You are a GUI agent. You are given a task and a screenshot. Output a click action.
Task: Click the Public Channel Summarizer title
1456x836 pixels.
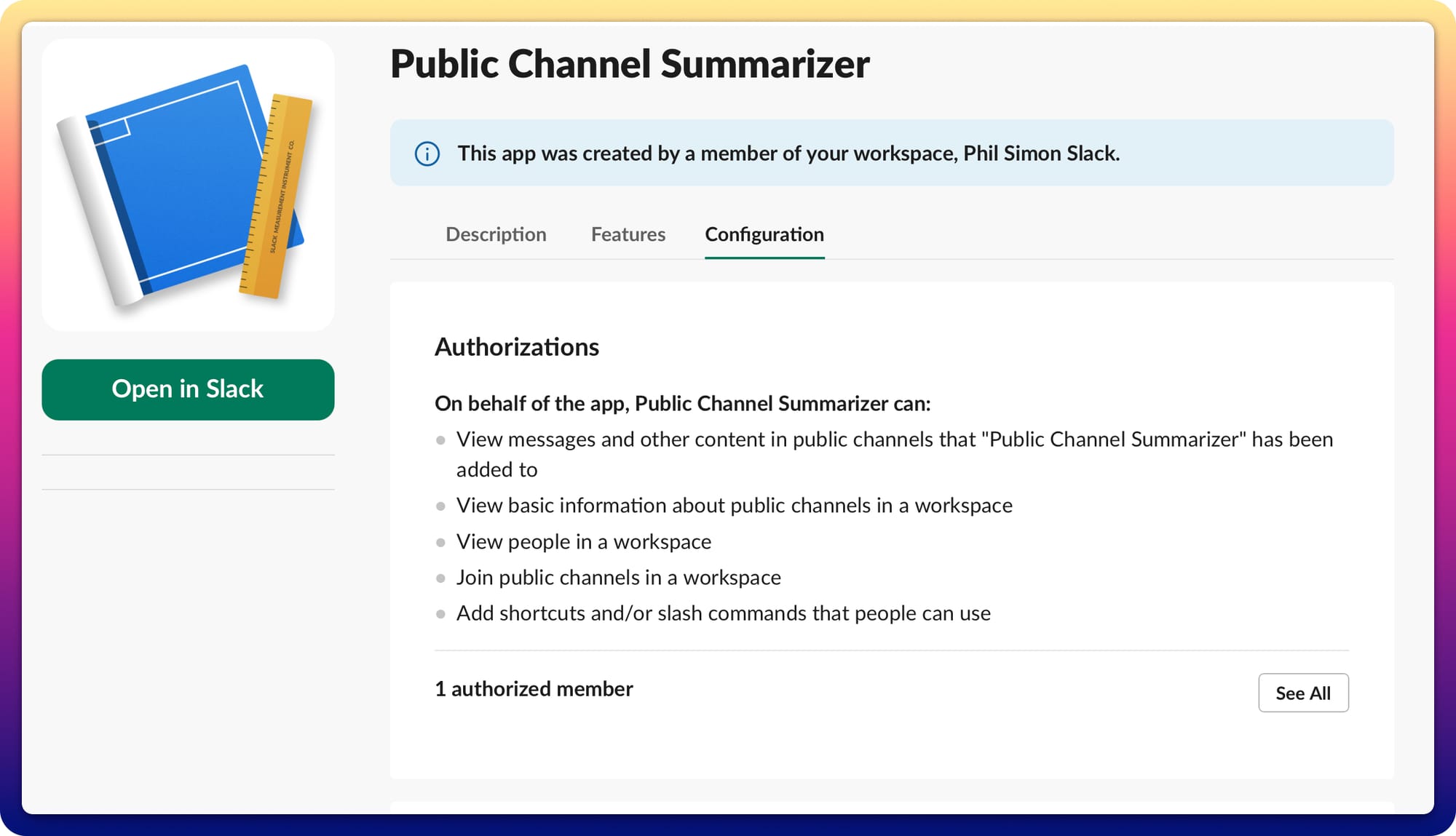(630, 64)
